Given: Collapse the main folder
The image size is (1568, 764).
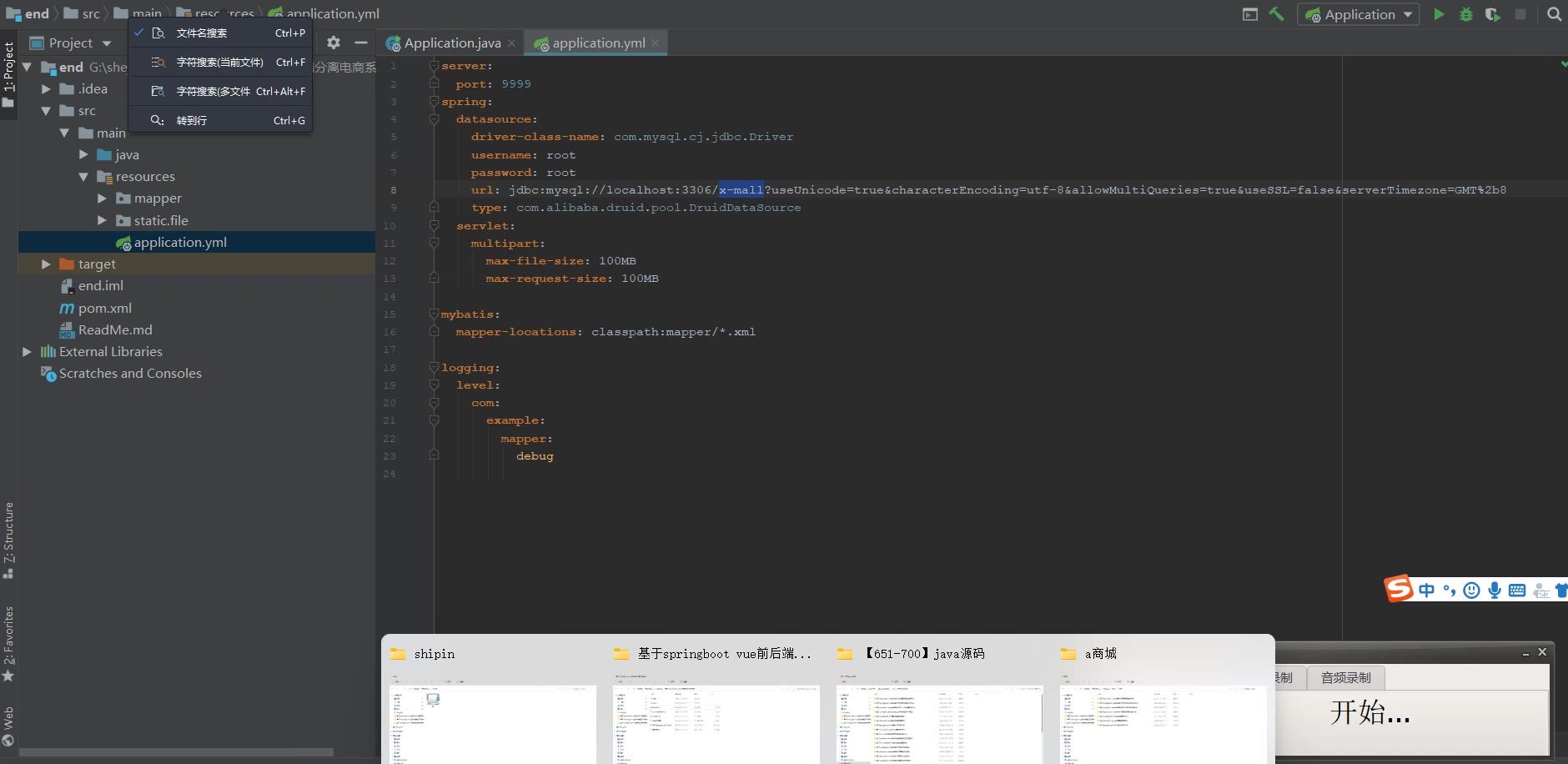Looking at the screenshot, I should click(64, 133).
